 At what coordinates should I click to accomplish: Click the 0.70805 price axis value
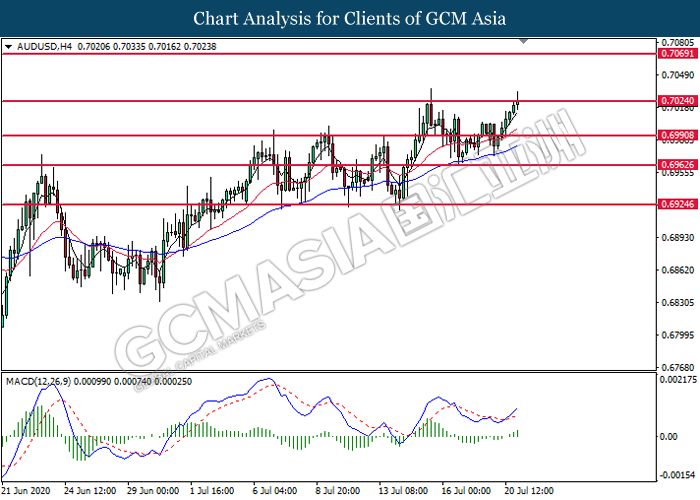pos(678,43)
